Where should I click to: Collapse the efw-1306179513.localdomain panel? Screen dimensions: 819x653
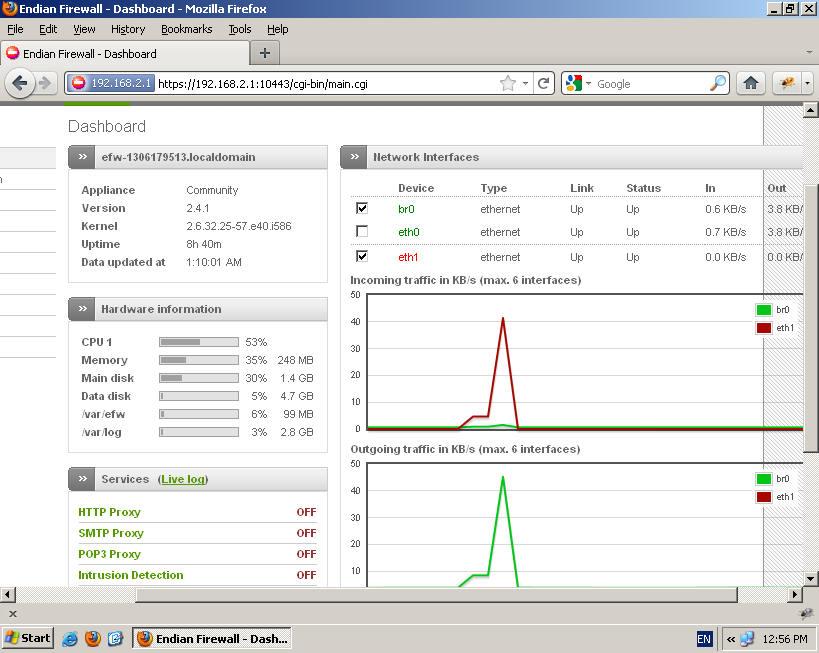(83, 157)
